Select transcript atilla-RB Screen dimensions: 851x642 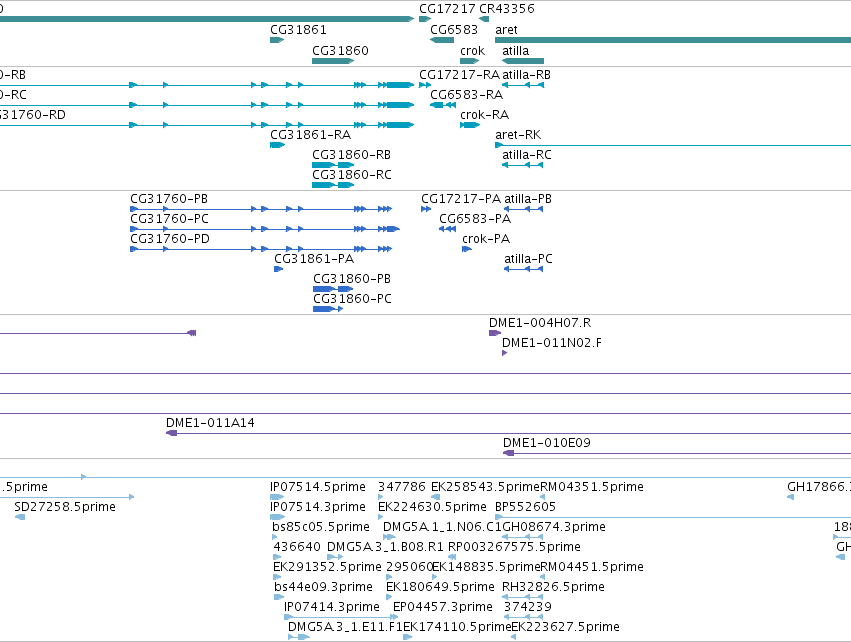coord(526,75)
